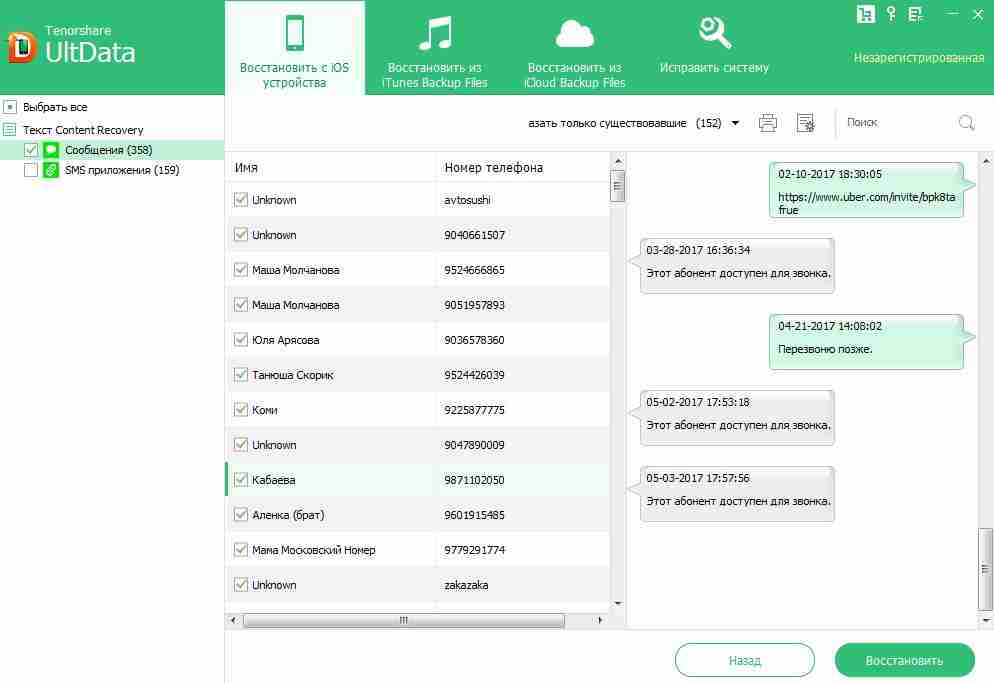This screenshot has width=994, height=683.
Task: Click the search magnifier icon
Action: point(966,122)
